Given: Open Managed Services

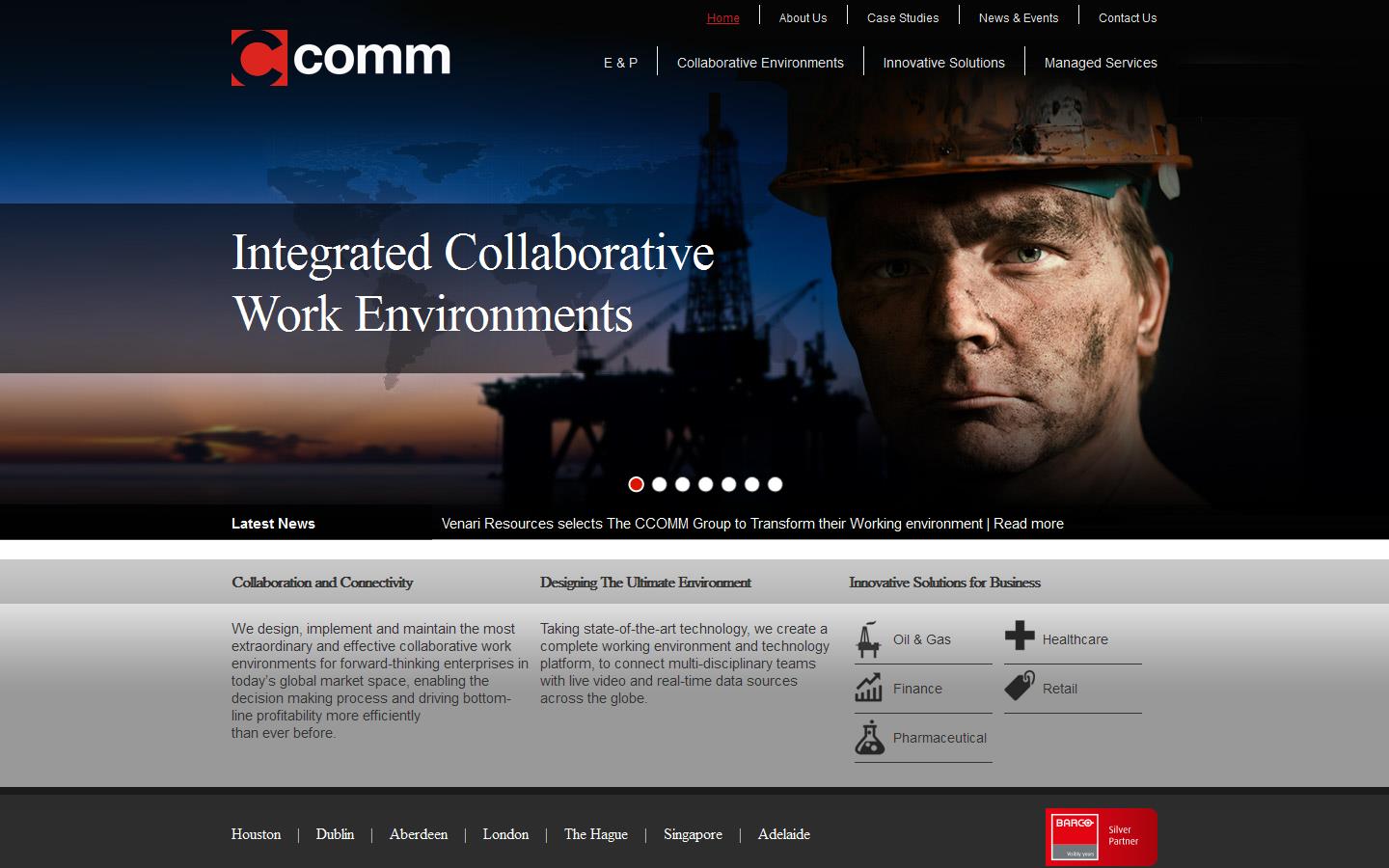Looking at the screenshot, I should (x=1100, y=62).
